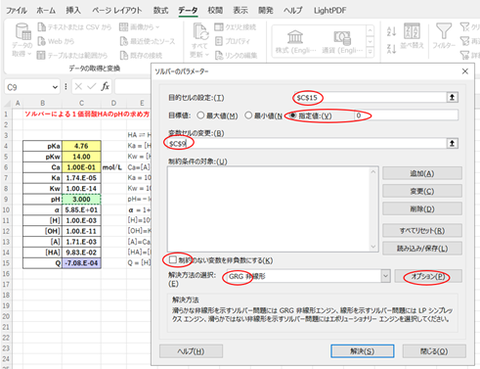Click the Edit Links icon
Screen dimensions: 480x369
coord(219,55)
